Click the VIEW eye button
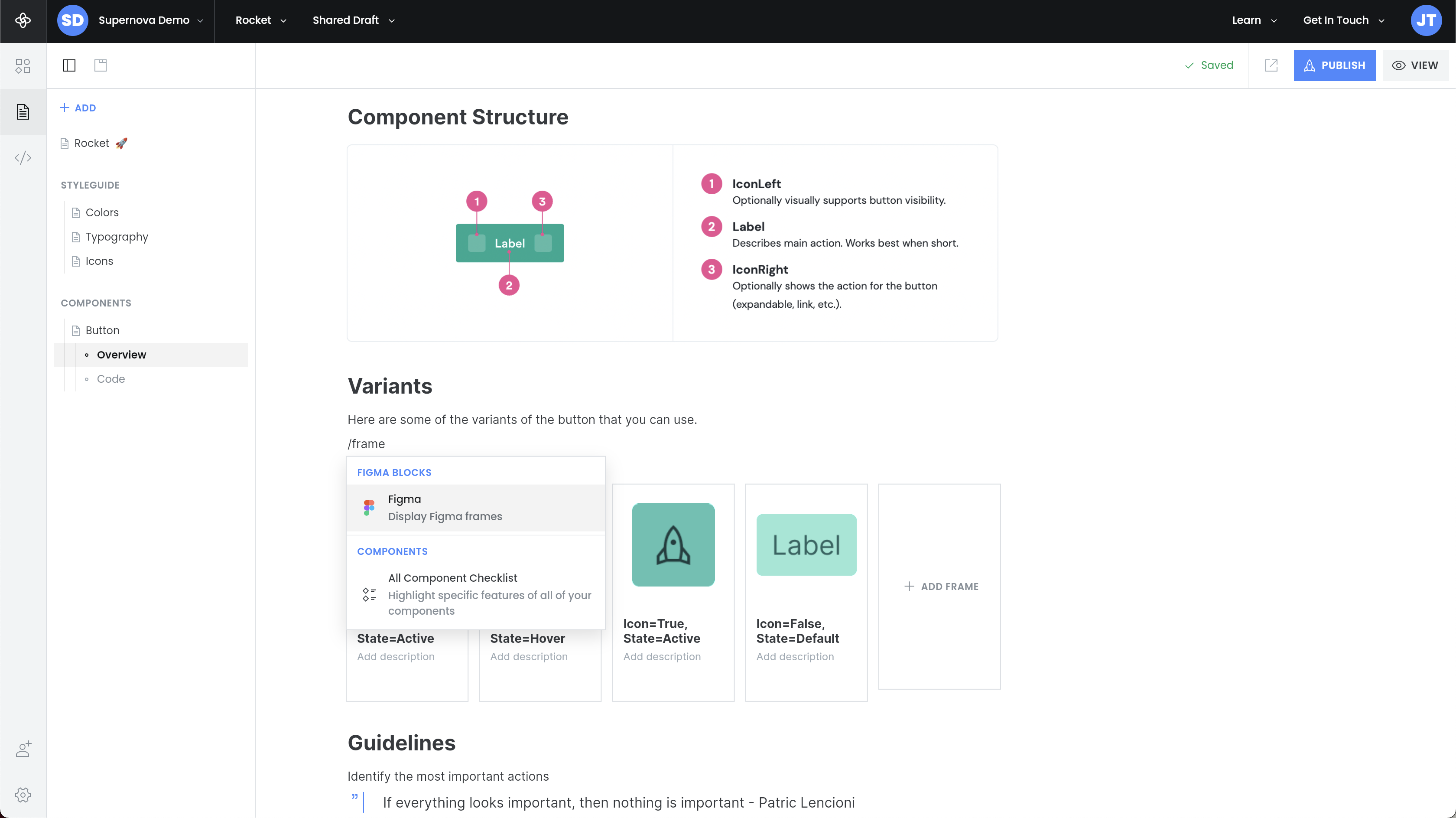This screenshot has height=818, width=1456. tap(1415, 65)
